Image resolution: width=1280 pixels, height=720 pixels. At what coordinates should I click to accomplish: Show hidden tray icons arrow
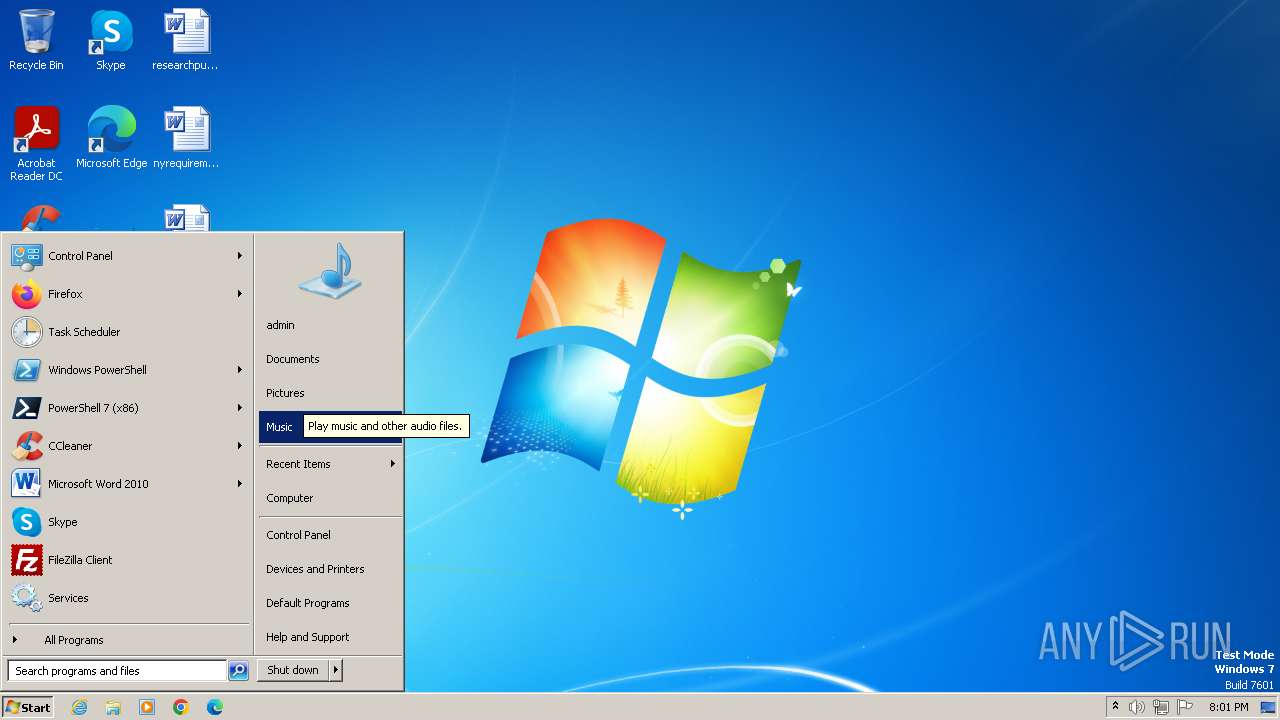1115,707
